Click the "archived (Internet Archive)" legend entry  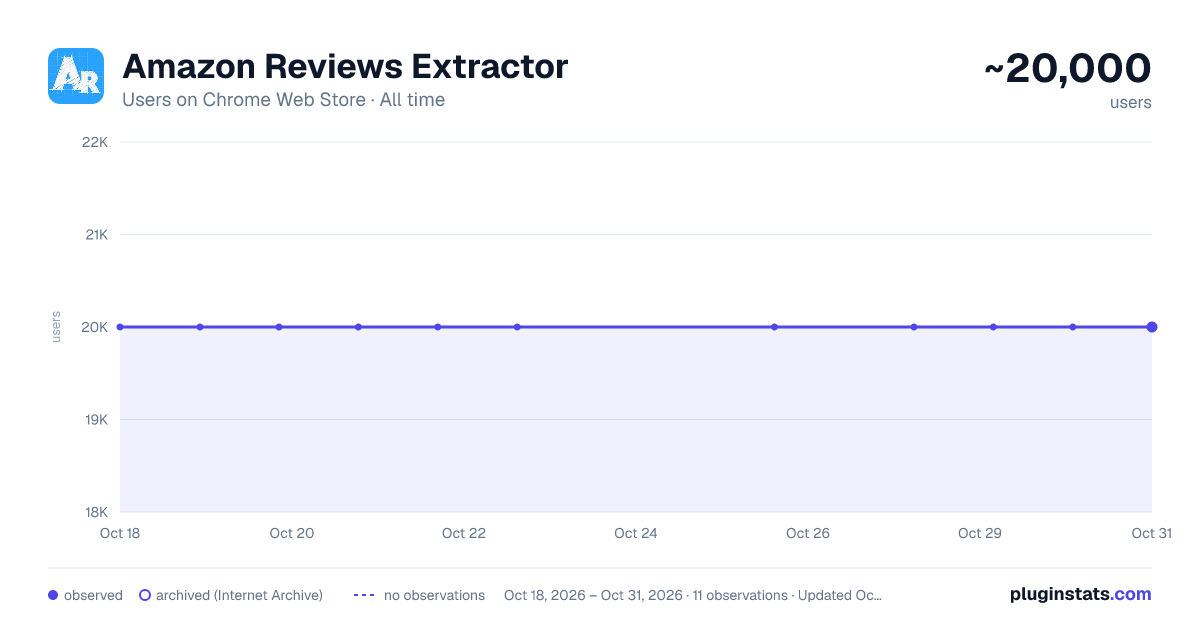(231, 595)
